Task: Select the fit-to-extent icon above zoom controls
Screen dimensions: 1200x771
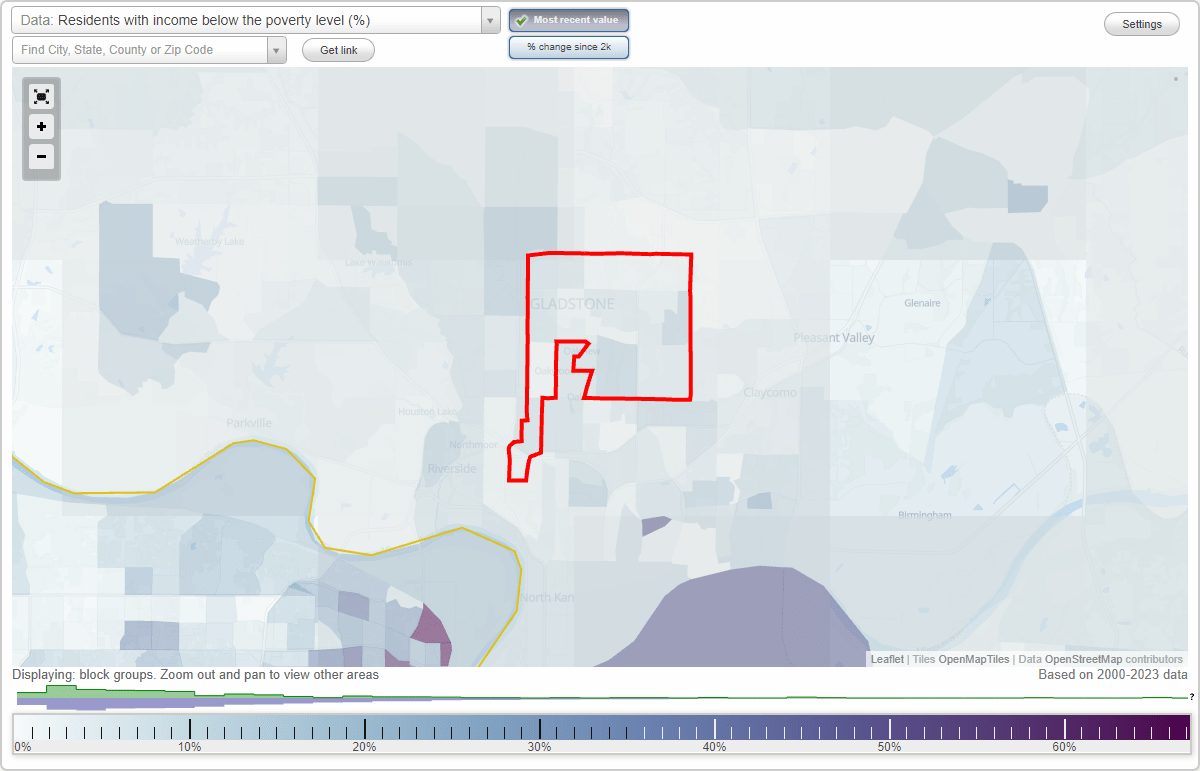Action: [x=41, y=96]
